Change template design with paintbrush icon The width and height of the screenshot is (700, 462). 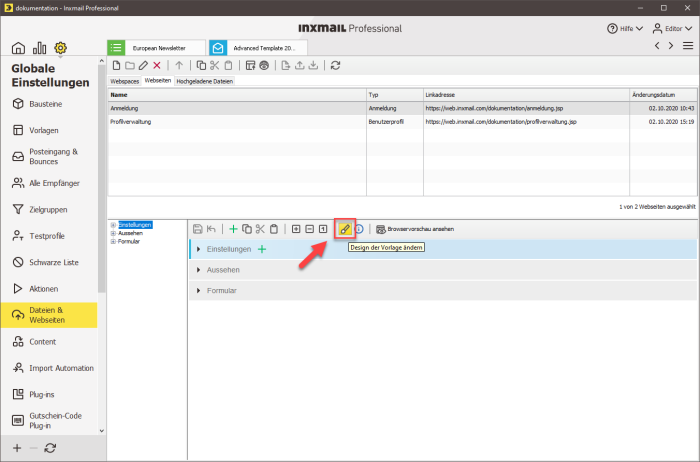click(x=345, y=229)
